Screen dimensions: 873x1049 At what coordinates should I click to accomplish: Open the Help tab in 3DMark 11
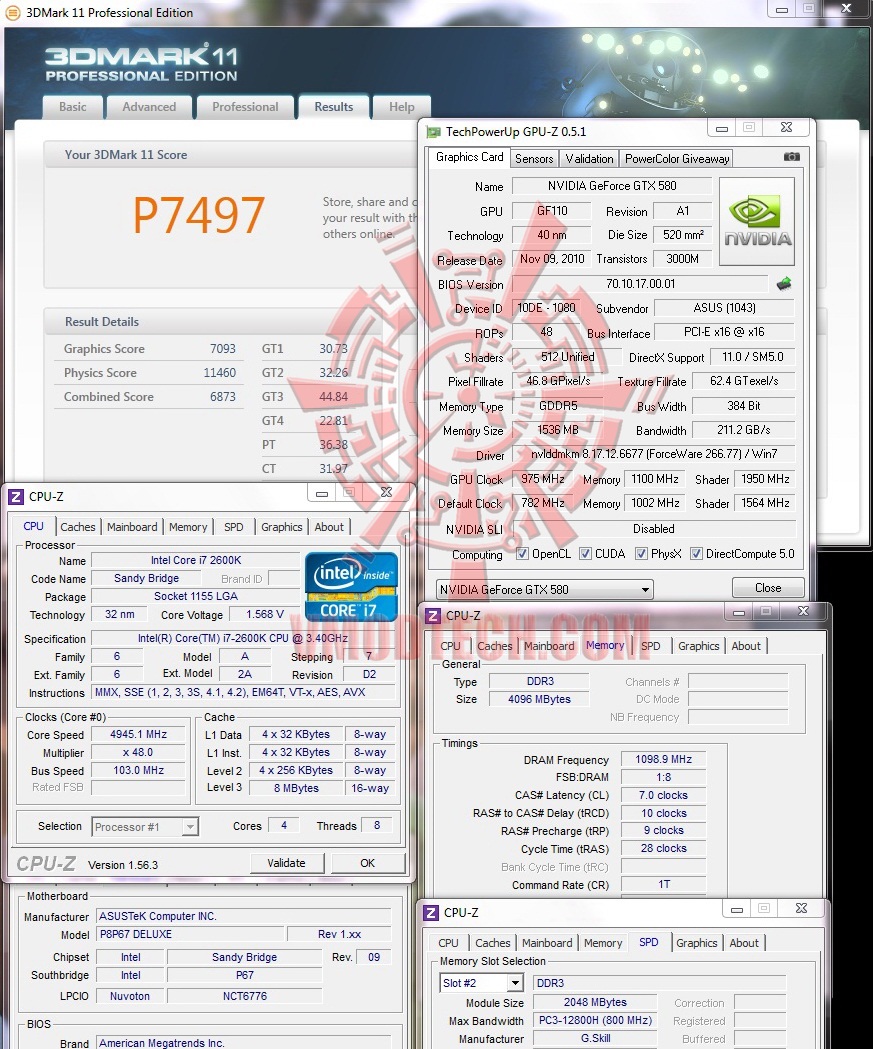click(x=401, y=107)
